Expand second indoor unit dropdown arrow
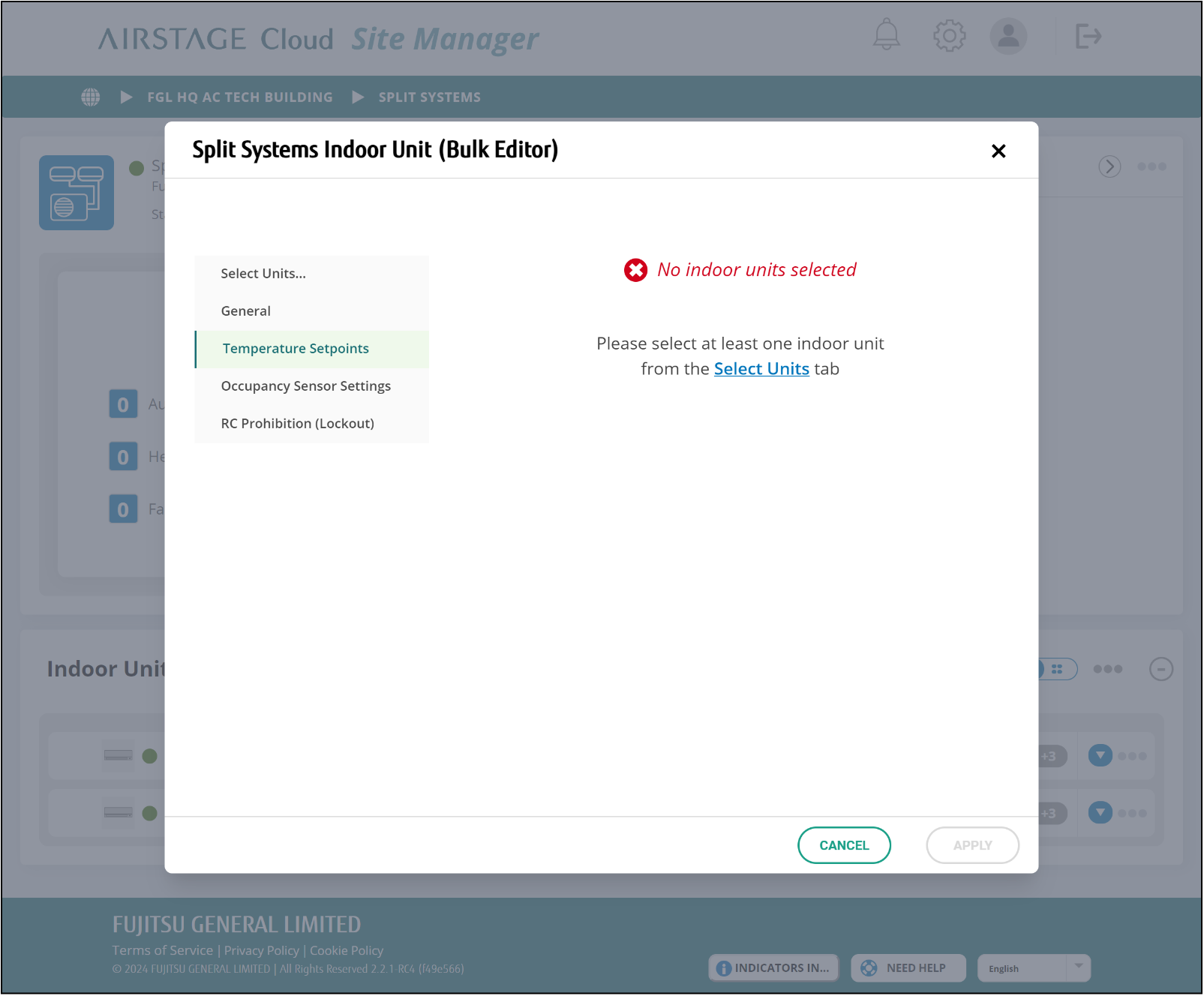This screenshot has height=996, width=1204. click(1100, 812)
